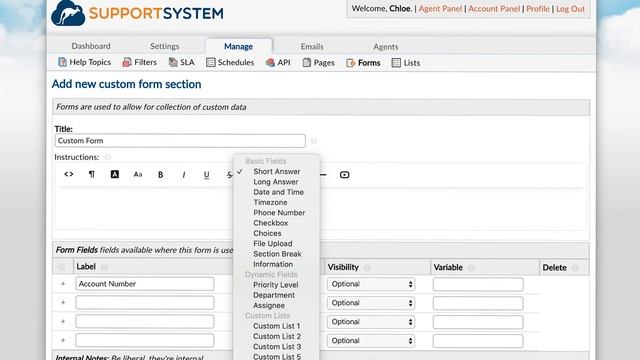Switch to the Settings tab
The image size is (640, 360).
coord(164,47)
